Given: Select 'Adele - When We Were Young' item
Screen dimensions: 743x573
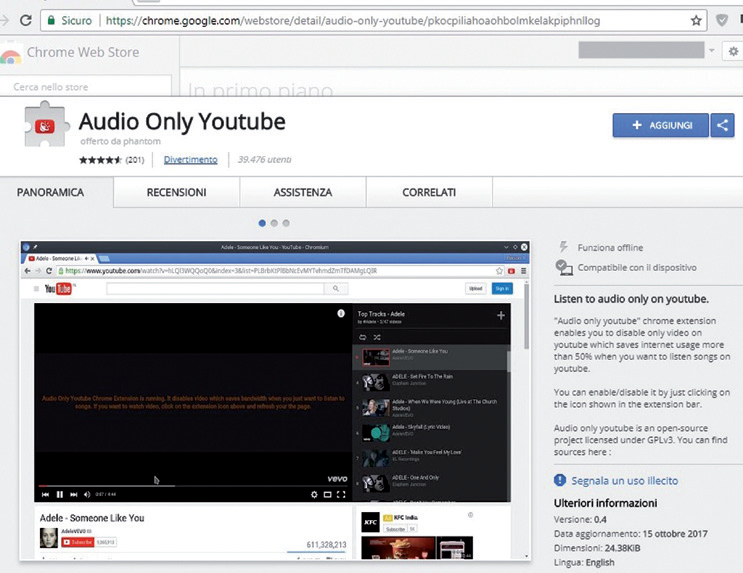Looking at the screenshot, I should (430, 407).
